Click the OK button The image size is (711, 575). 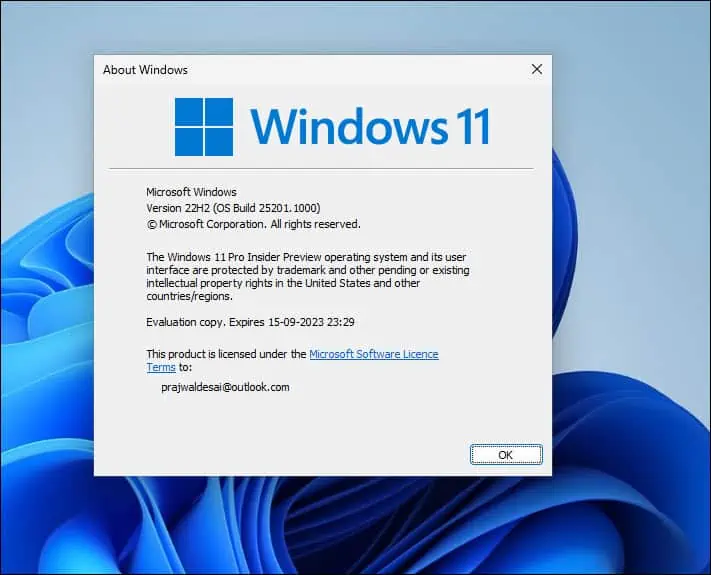point(506,454)
